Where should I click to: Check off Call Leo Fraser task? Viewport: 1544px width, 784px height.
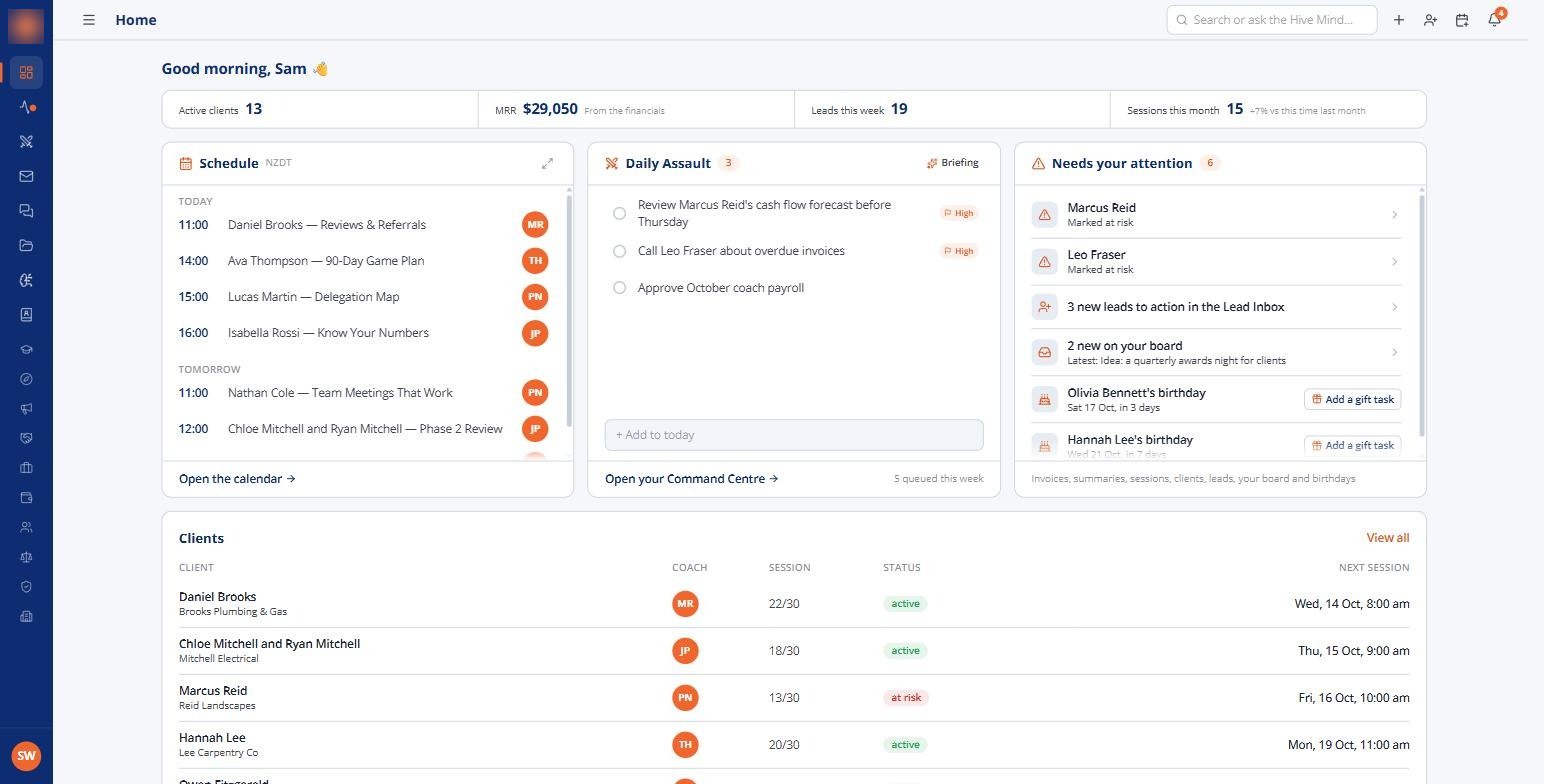click(619, 251)
